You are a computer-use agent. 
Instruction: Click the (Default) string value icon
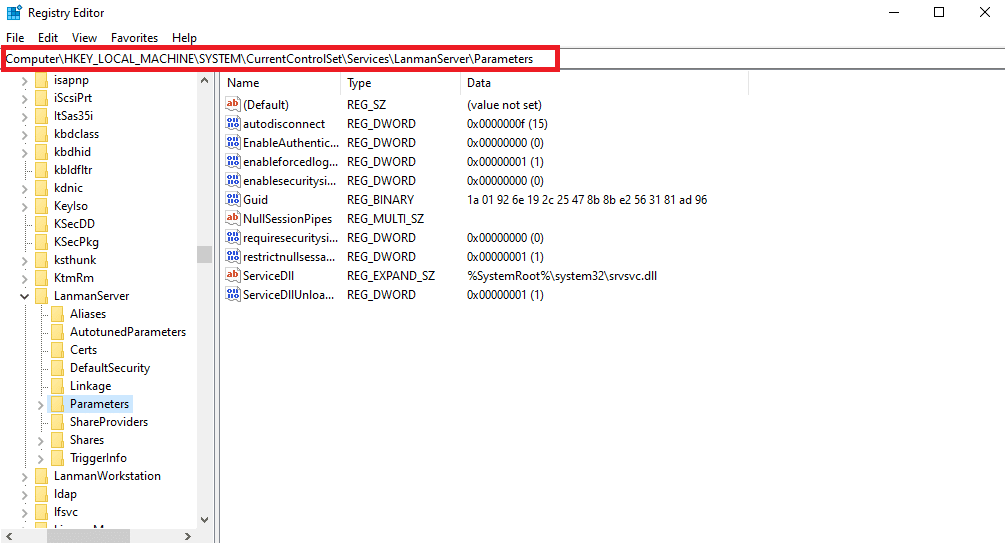233,104
